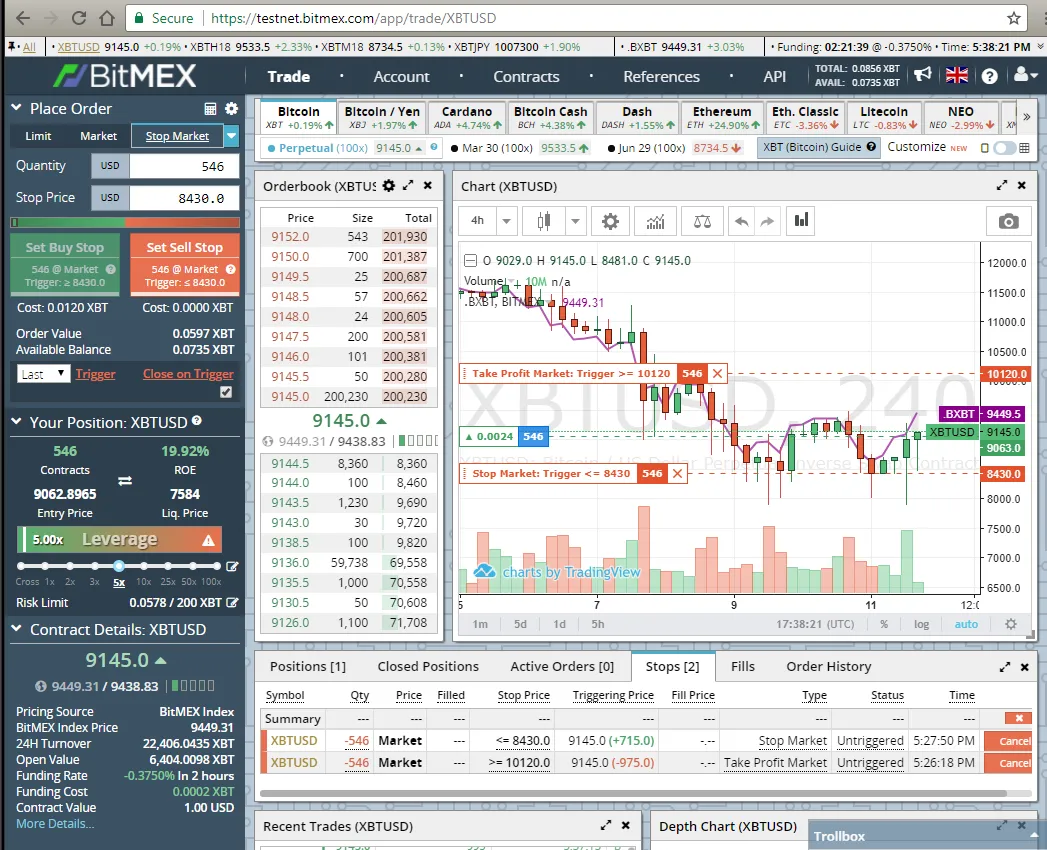
Task: Open chart style dropdown arrow
Action: click(x=575, y=221)
